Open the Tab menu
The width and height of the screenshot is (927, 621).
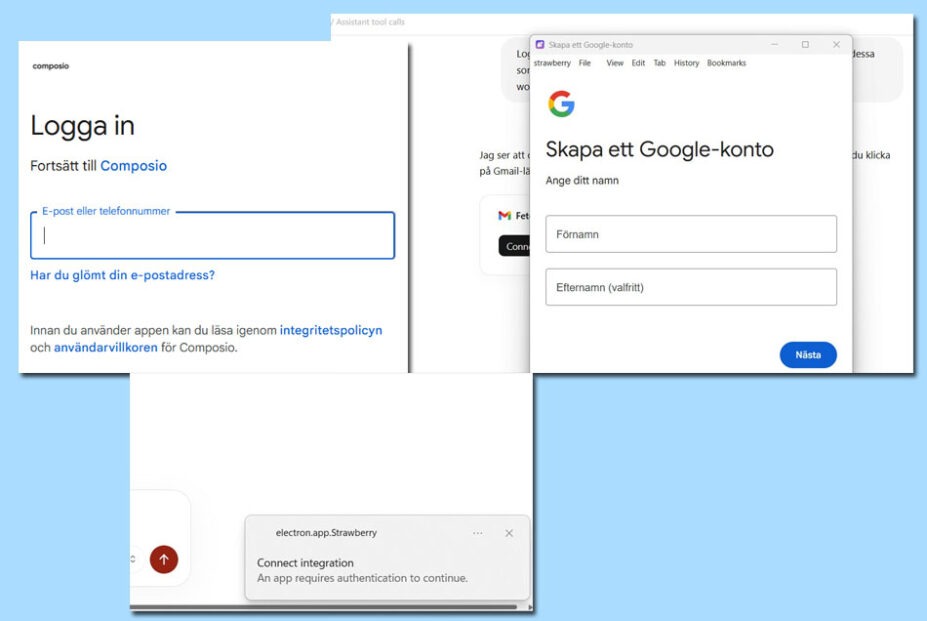[x=659, y=63]
